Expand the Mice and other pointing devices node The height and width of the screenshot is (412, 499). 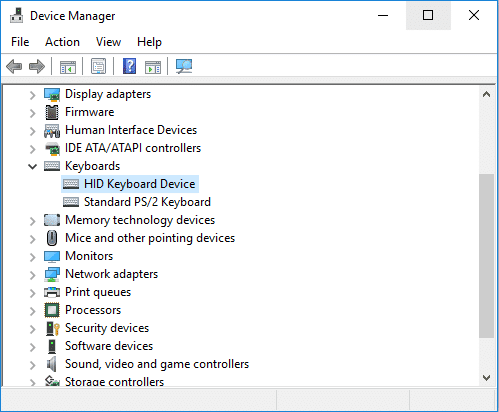[x=32, y=239]
